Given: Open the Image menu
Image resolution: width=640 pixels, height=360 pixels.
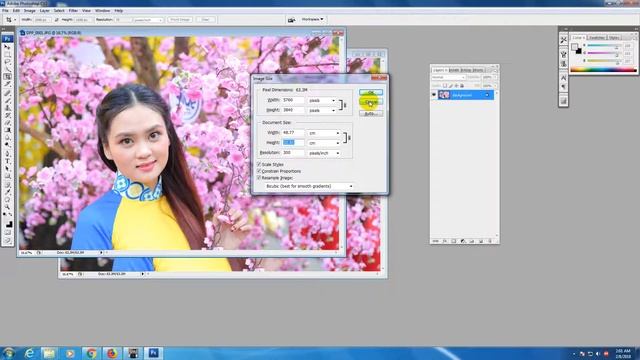Looking at the screenshot, I should pyautogui.click(x=30, y=11).
